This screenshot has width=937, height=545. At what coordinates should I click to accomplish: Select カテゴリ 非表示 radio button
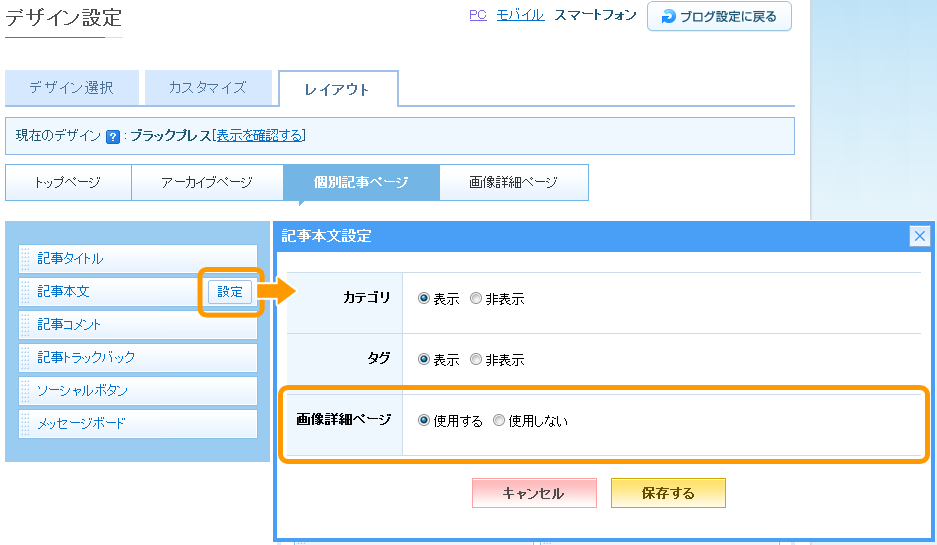point(476,299)
